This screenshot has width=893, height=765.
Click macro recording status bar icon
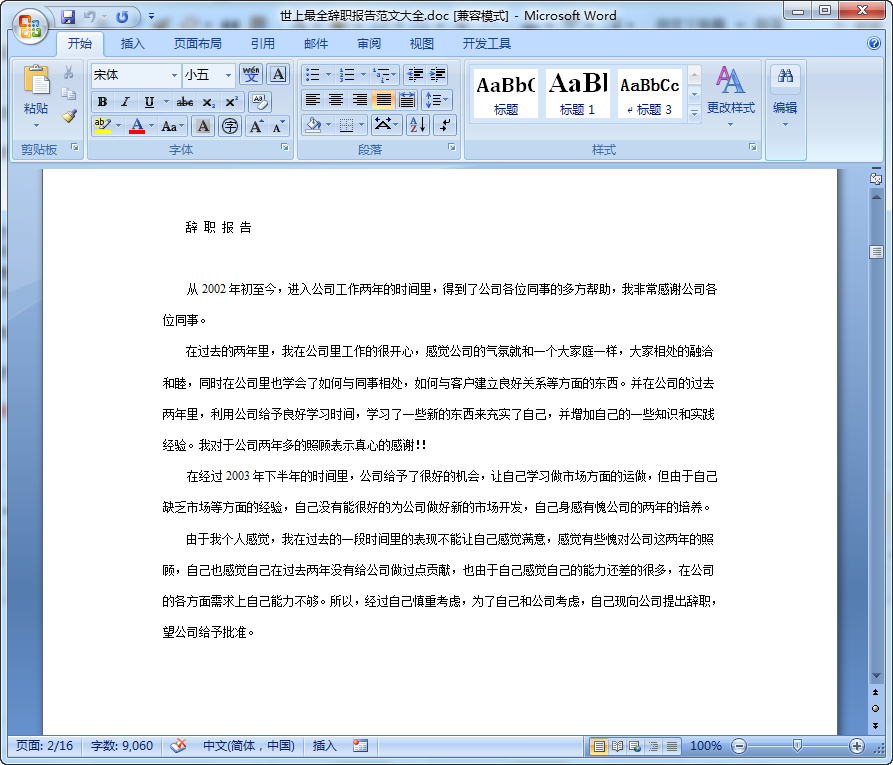[360, 745]
